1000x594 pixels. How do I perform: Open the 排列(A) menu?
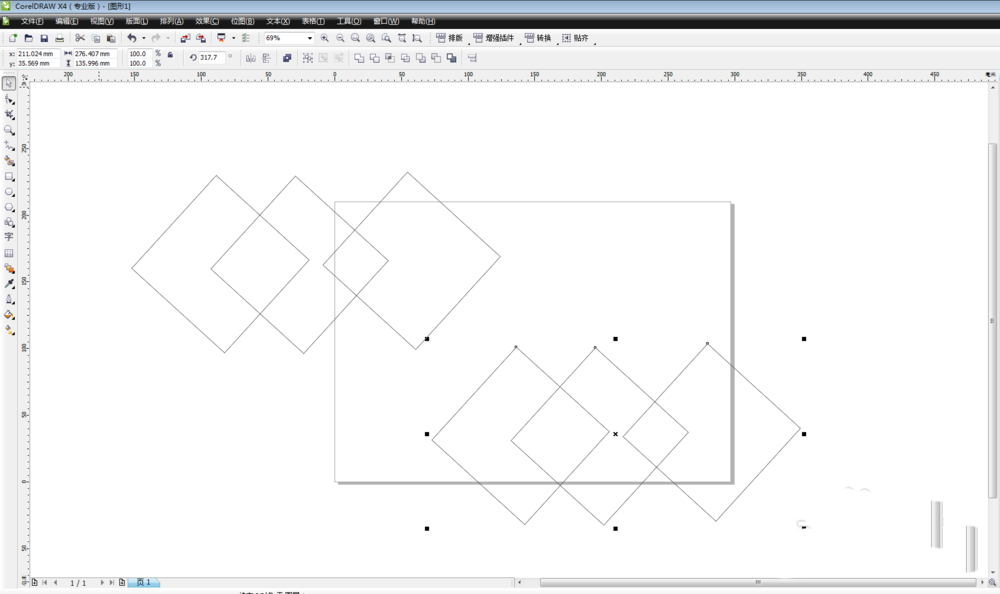(171, 21)
